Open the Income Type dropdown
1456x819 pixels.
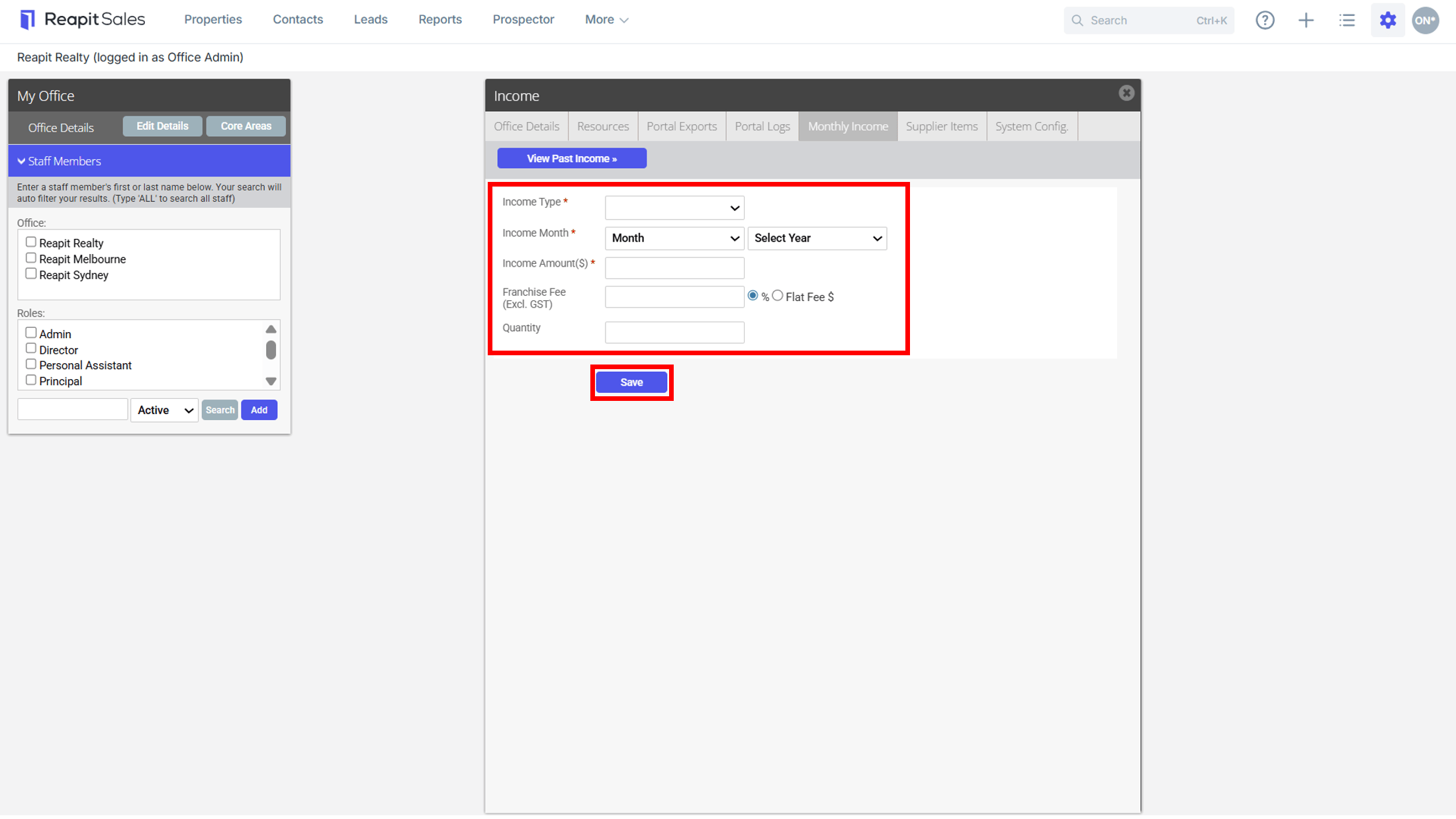(674, 208)
